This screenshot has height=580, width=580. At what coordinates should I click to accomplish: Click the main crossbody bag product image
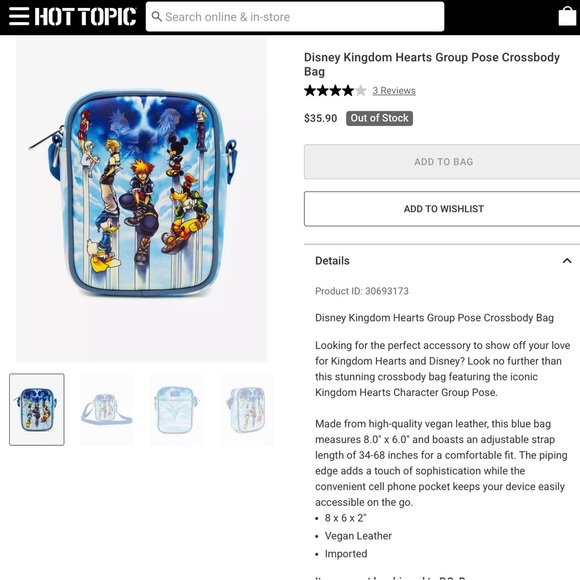point(141,199)
